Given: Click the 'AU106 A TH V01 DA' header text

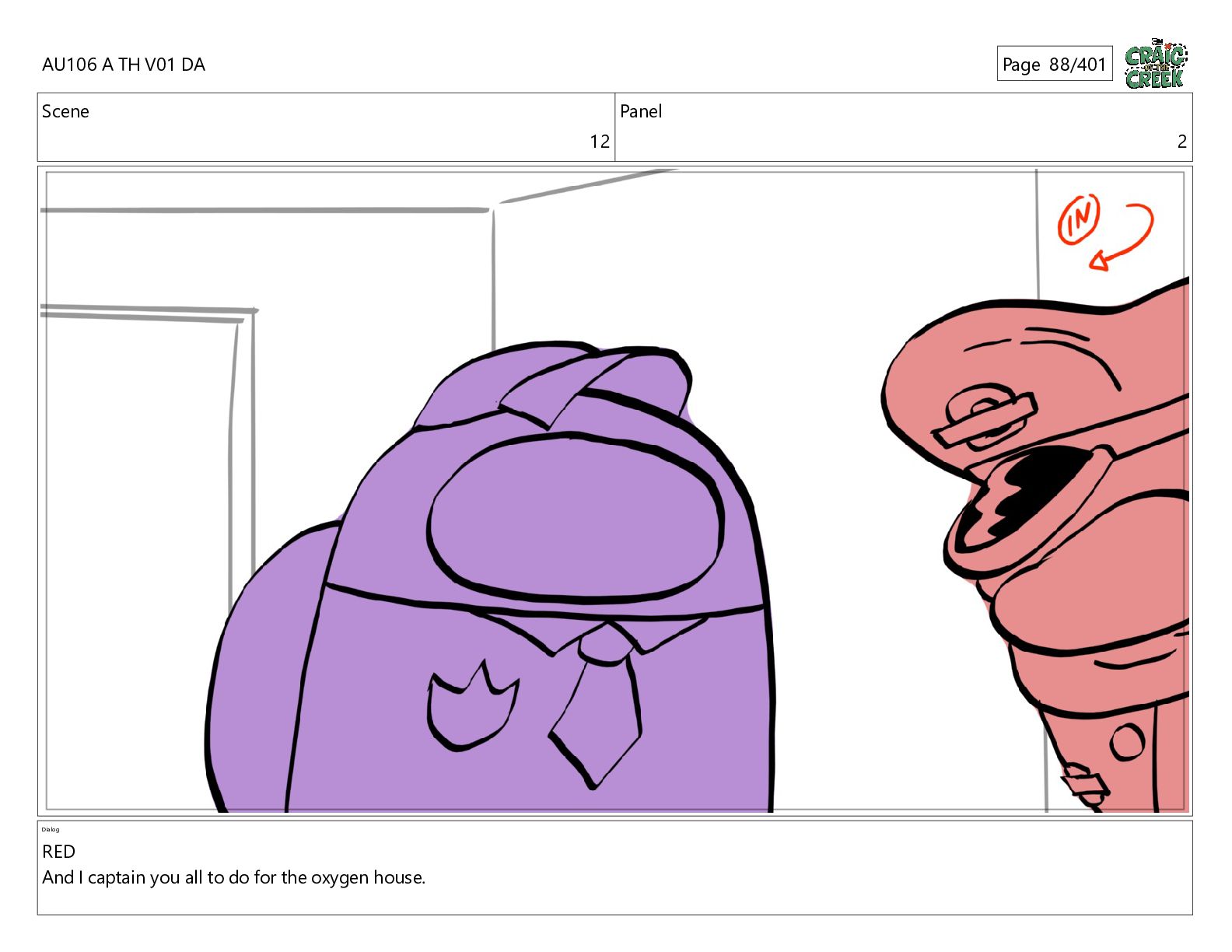Looking at the screenshot, I should [124, 65].
